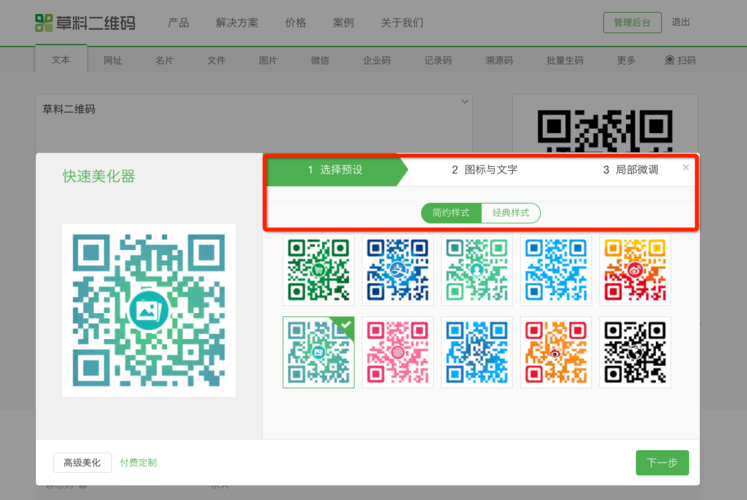Viewport: 747px width, 500px height.
Task: Switch to the 文件 tab
Action: (216, 60)
